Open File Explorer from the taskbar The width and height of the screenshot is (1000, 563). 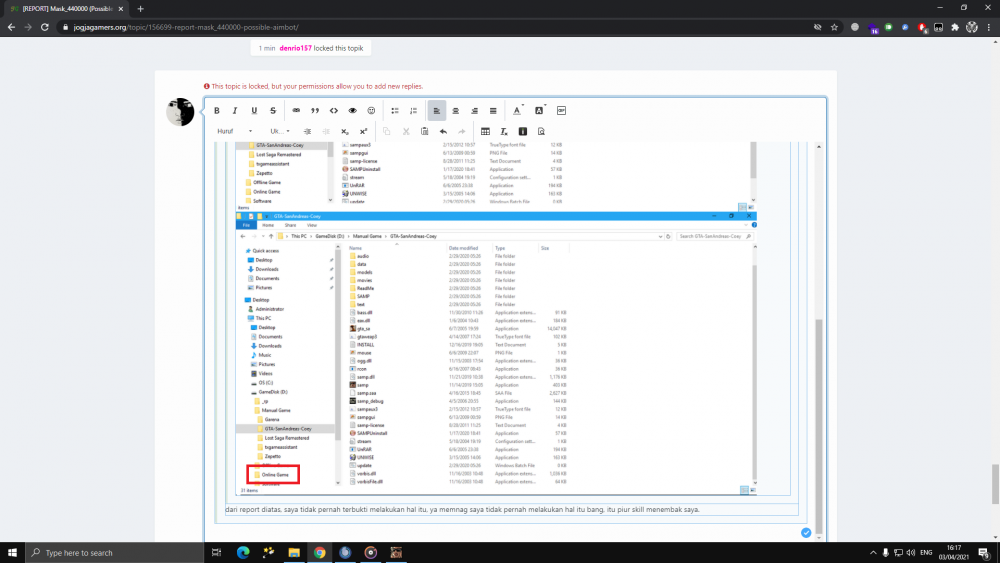point(294,553)
